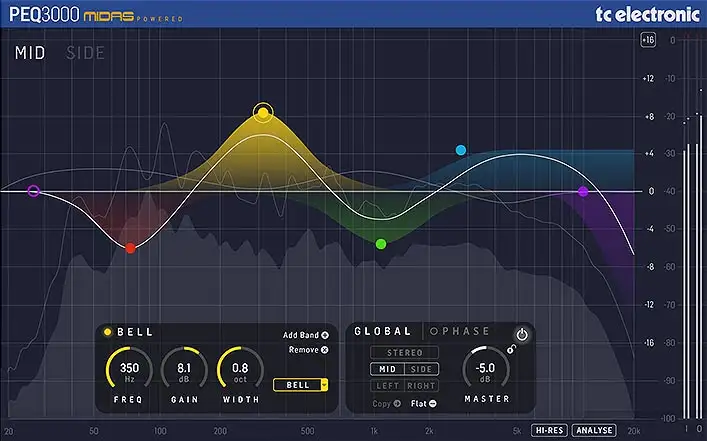Reset EQ with the Flat button
707x441 pixels.
click(423, 403)
